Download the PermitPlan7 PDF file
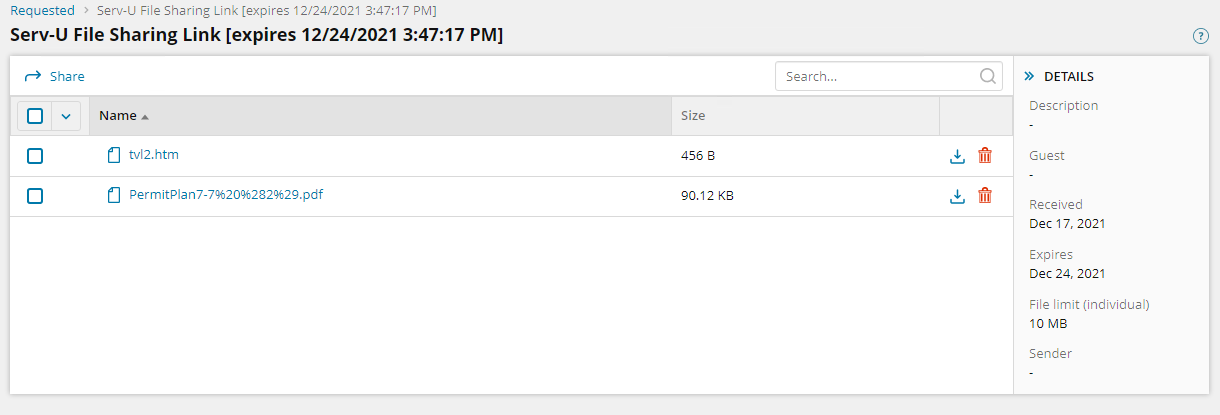 (957, 196)
